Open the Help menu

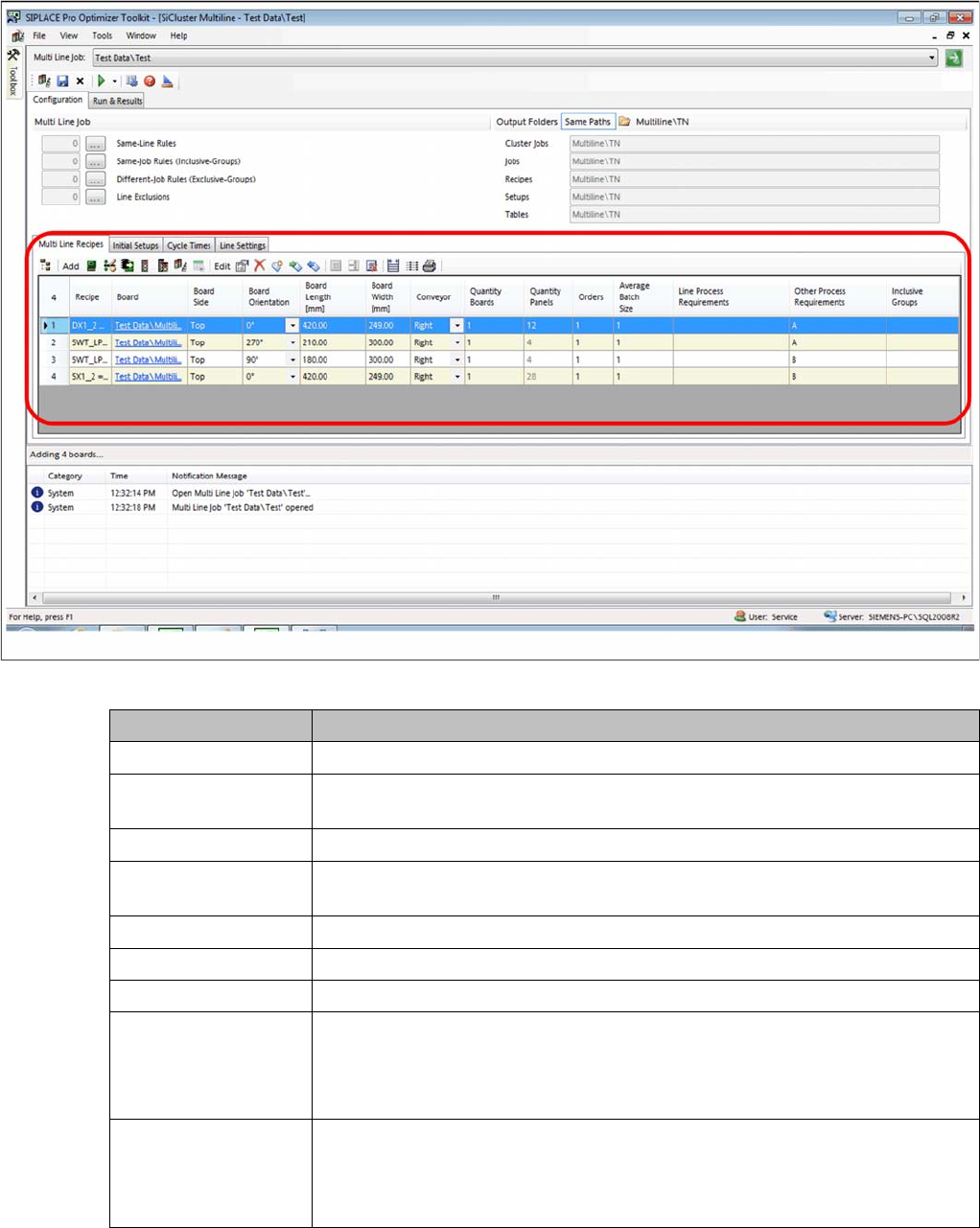point(179,35)
